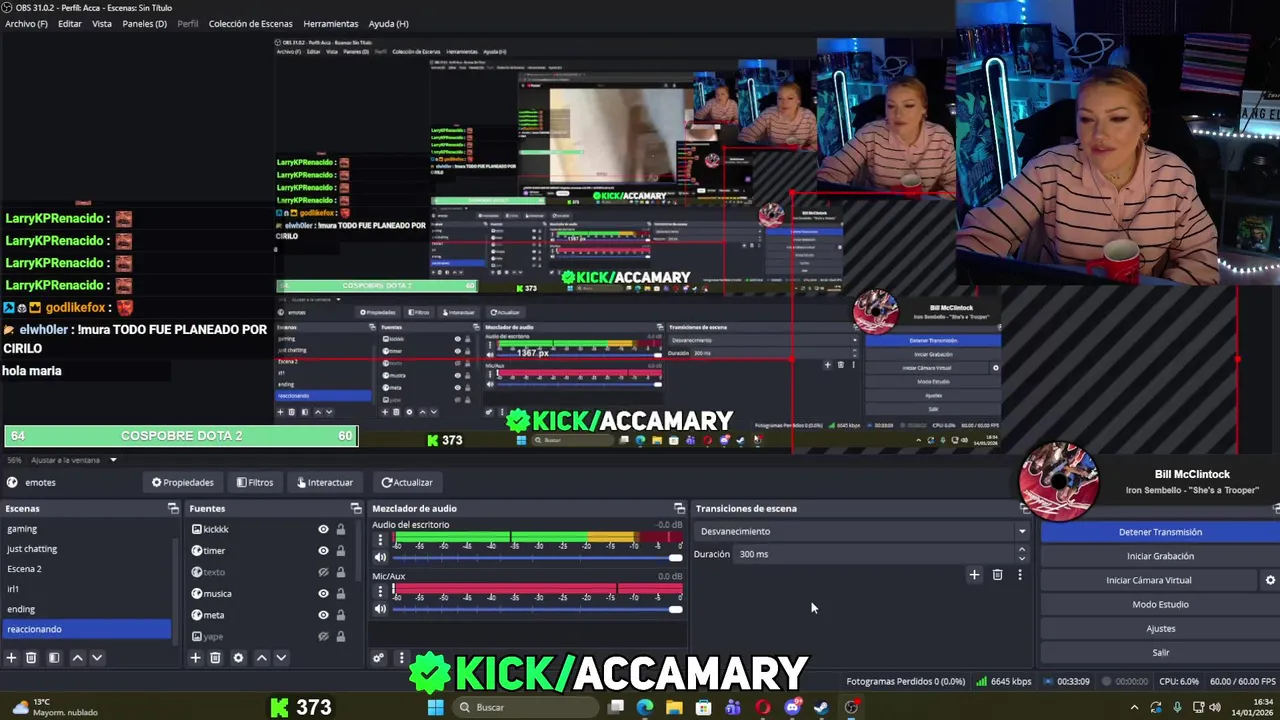Hide the kickkk source
Image resolution: width=1280 pixels, height=720 pixels.
[323, 529]
